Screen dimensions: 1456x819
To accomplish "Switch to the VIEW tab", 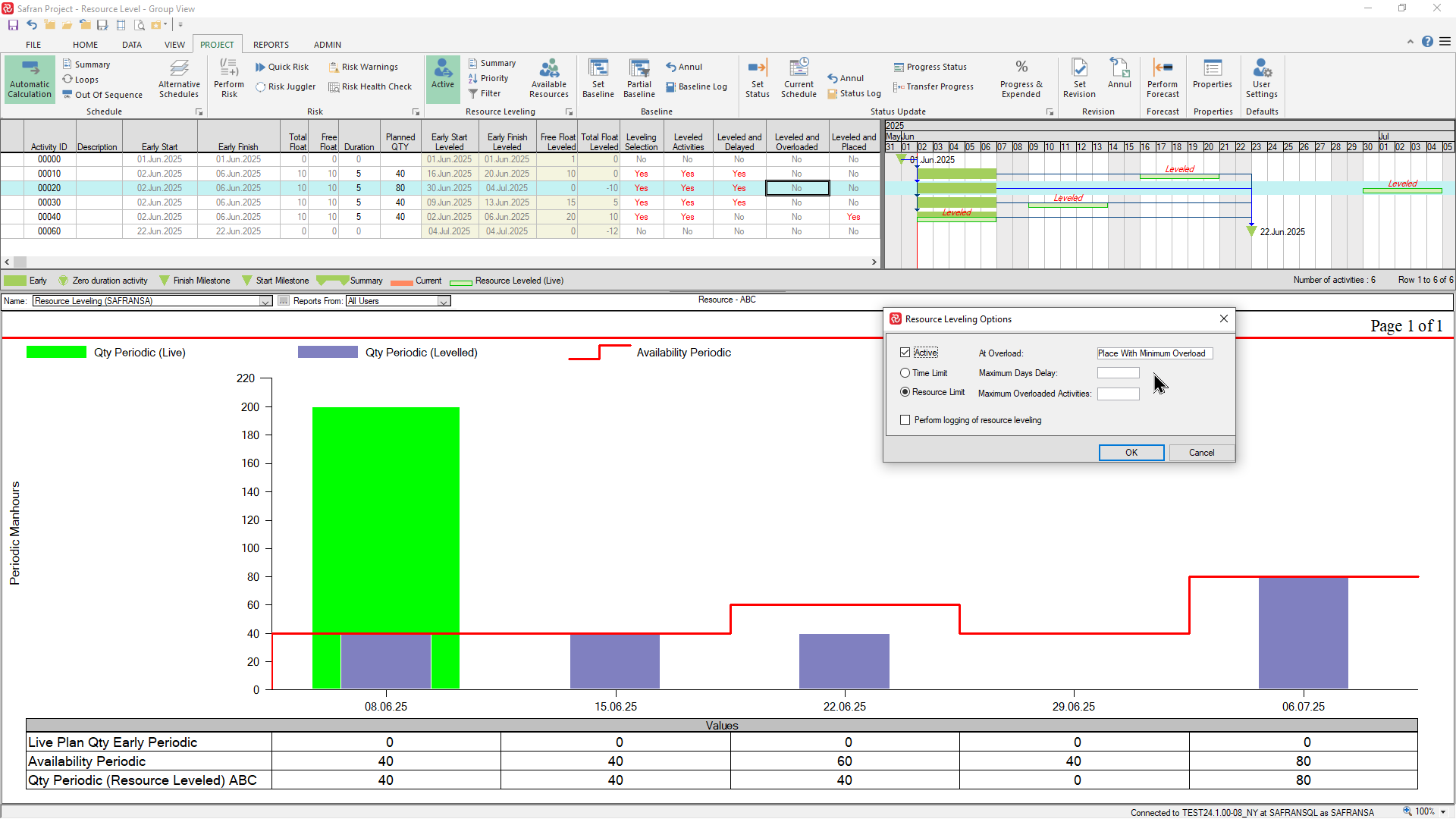I will point(174,45).
